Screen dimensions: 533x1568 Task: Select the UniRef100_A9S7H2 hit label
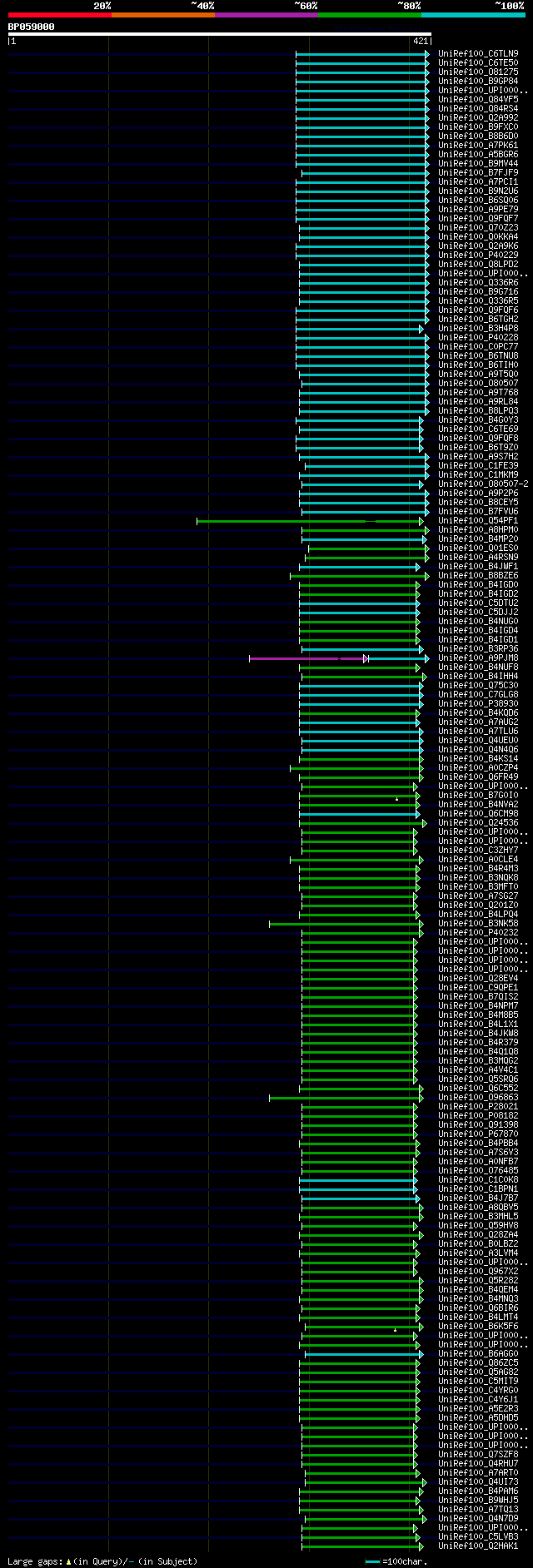tap(478, 456)
